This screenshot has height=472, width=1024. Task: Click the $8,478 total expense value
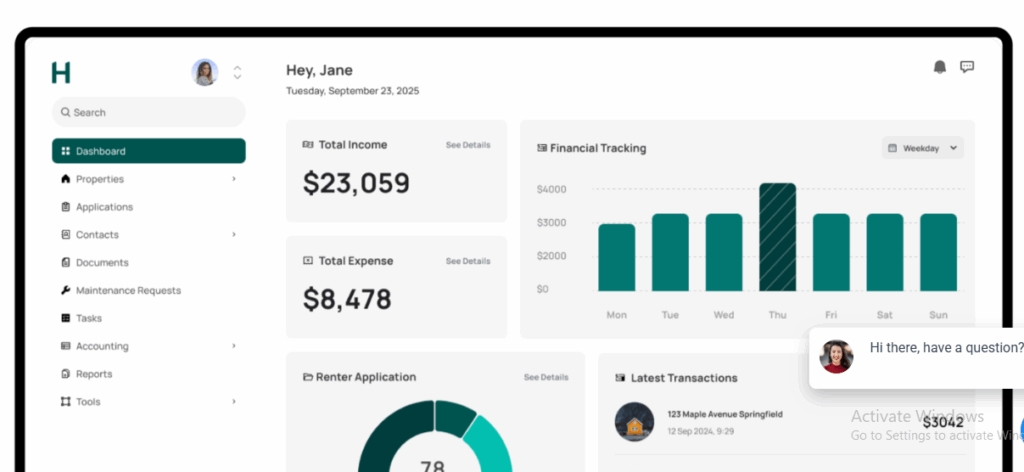point(347,299)
